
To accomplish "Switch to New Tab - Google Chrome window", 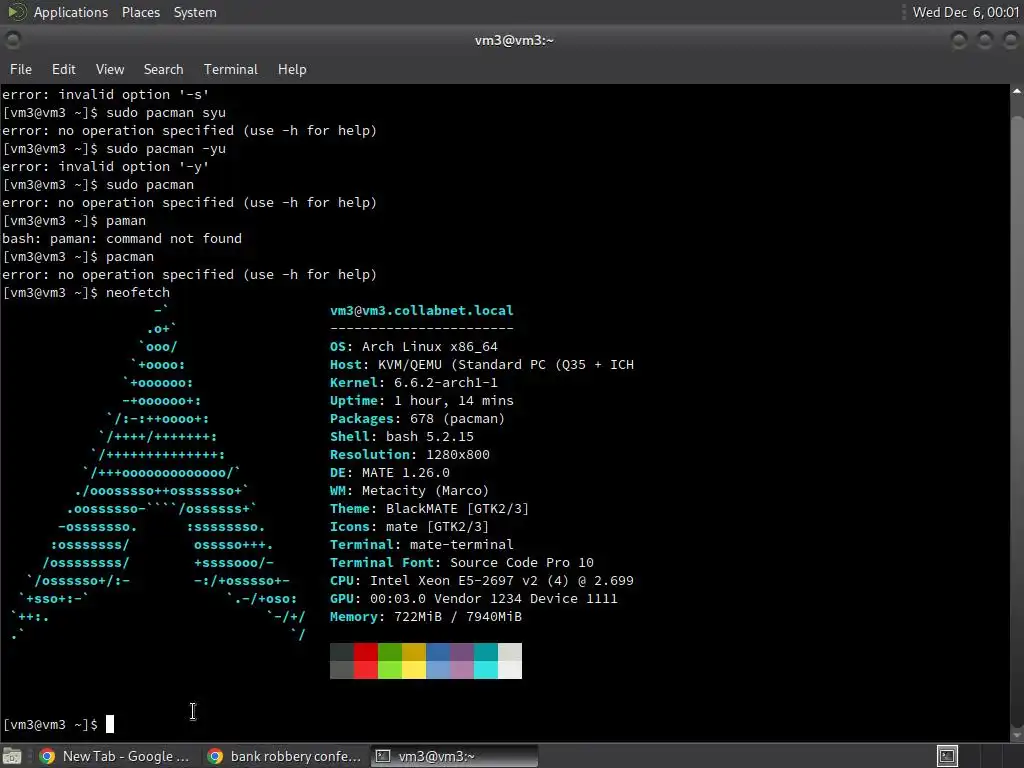I will click(x=114, y=756).
